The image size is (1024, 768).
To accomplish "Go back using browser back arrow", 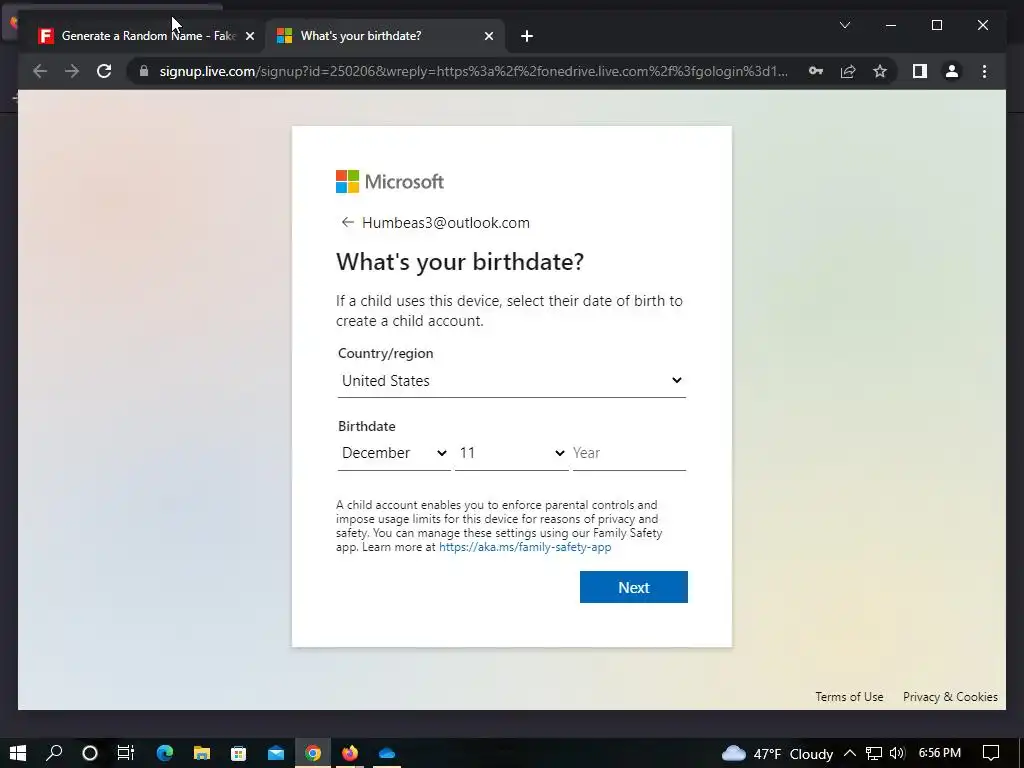I will pos(40,71).
